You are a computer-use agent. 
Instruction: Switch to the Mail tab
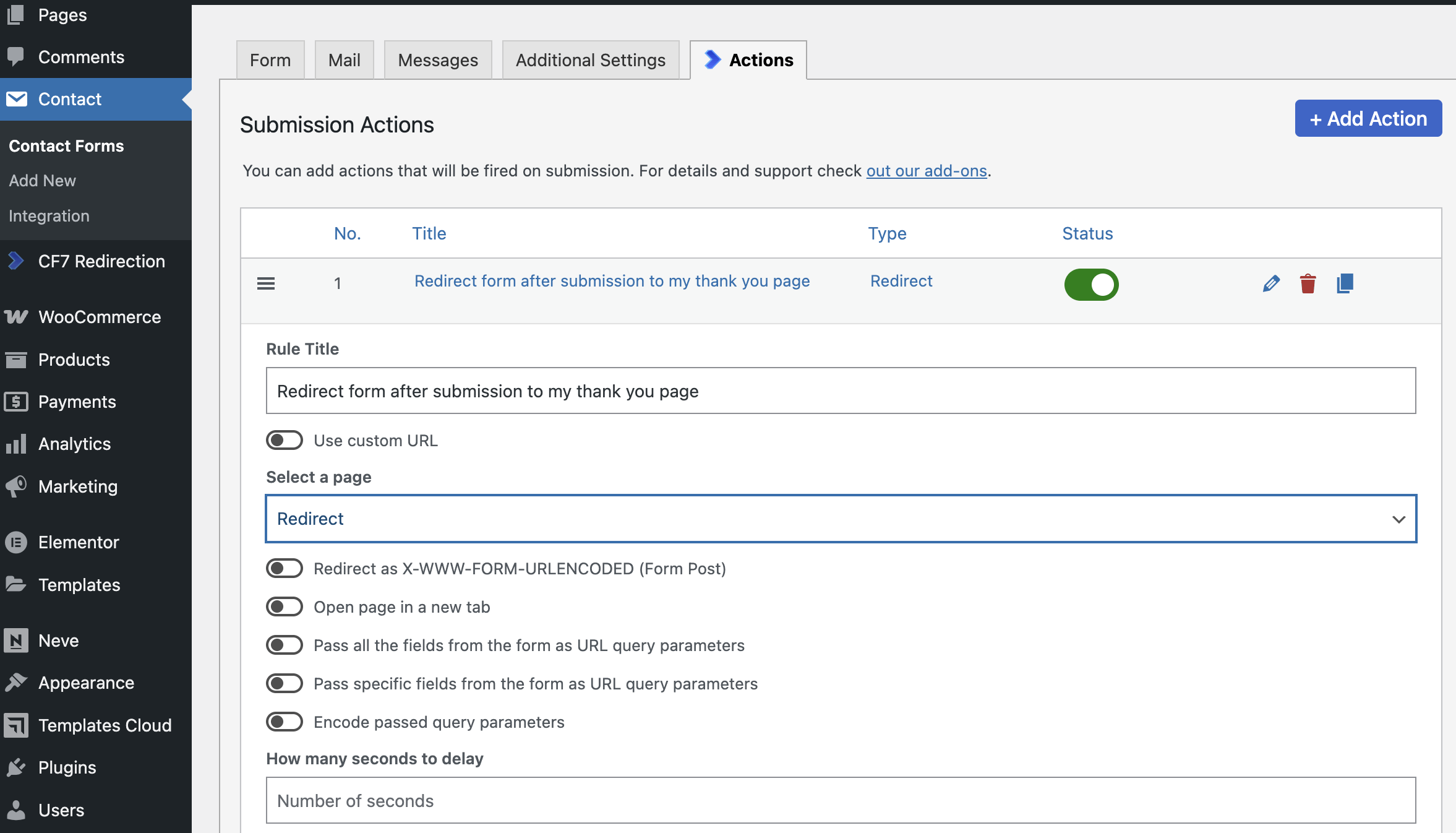344,60
